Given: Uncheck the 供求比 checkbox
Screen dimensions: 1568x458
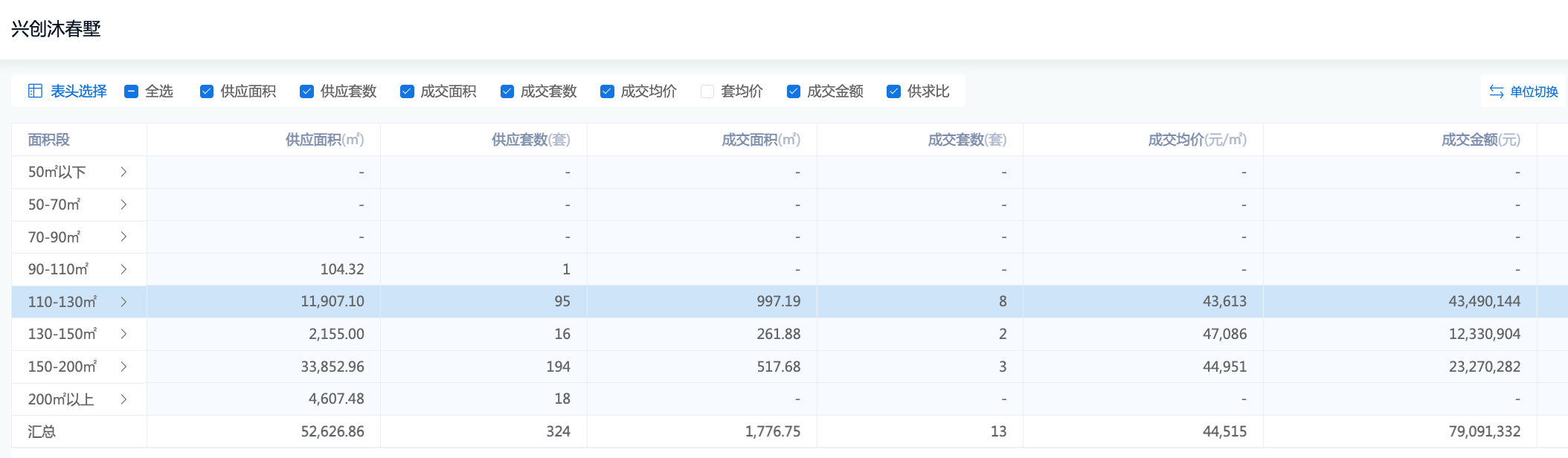Looking at the screenshot, I should tap(894, 91).
